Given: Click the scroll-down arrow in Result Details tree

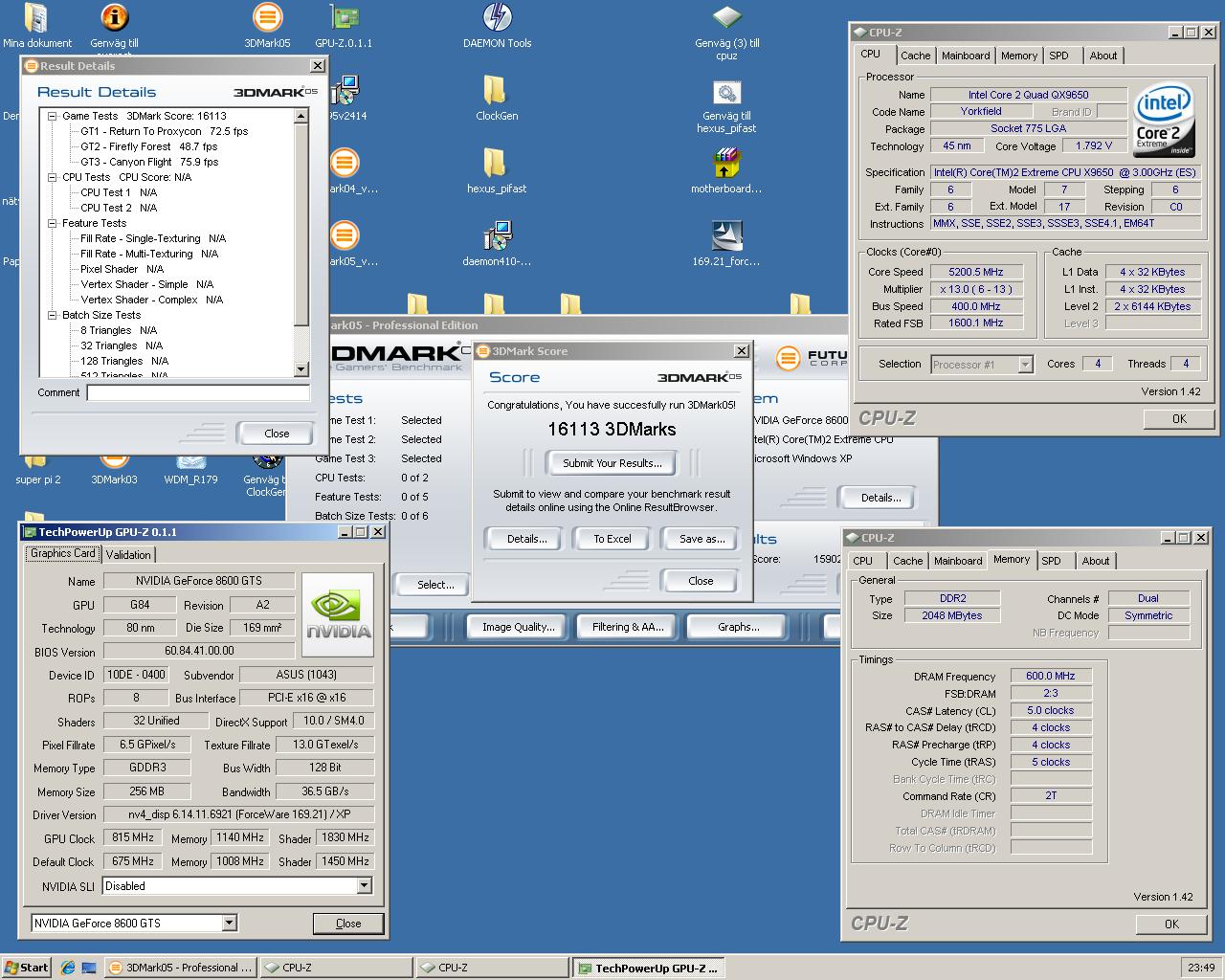Looking at the screenshot, I should [x=301, y=369].
